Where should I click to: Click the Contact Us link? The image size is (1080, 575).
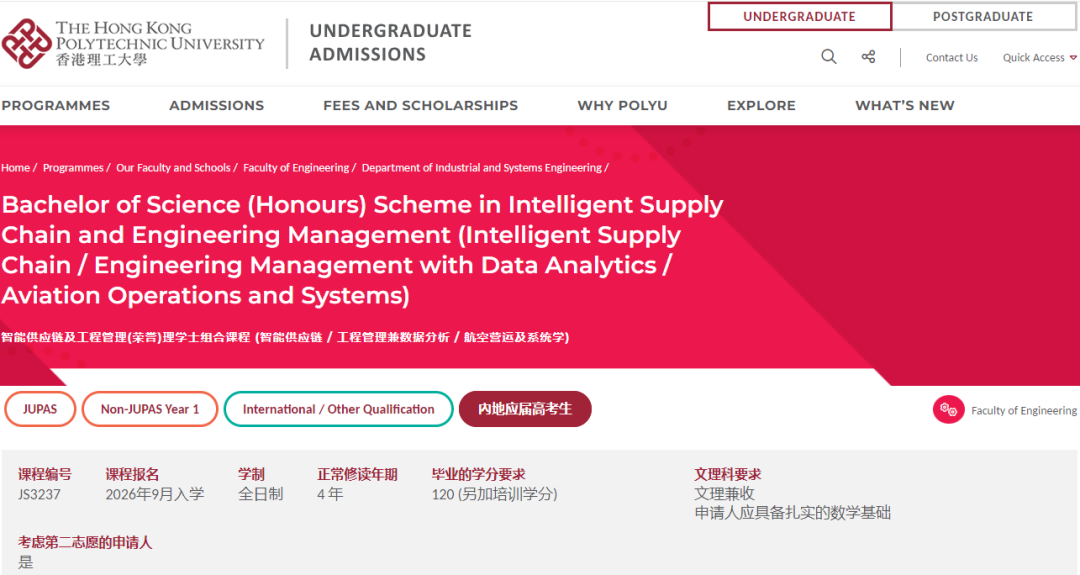click(x=951, y=58)
